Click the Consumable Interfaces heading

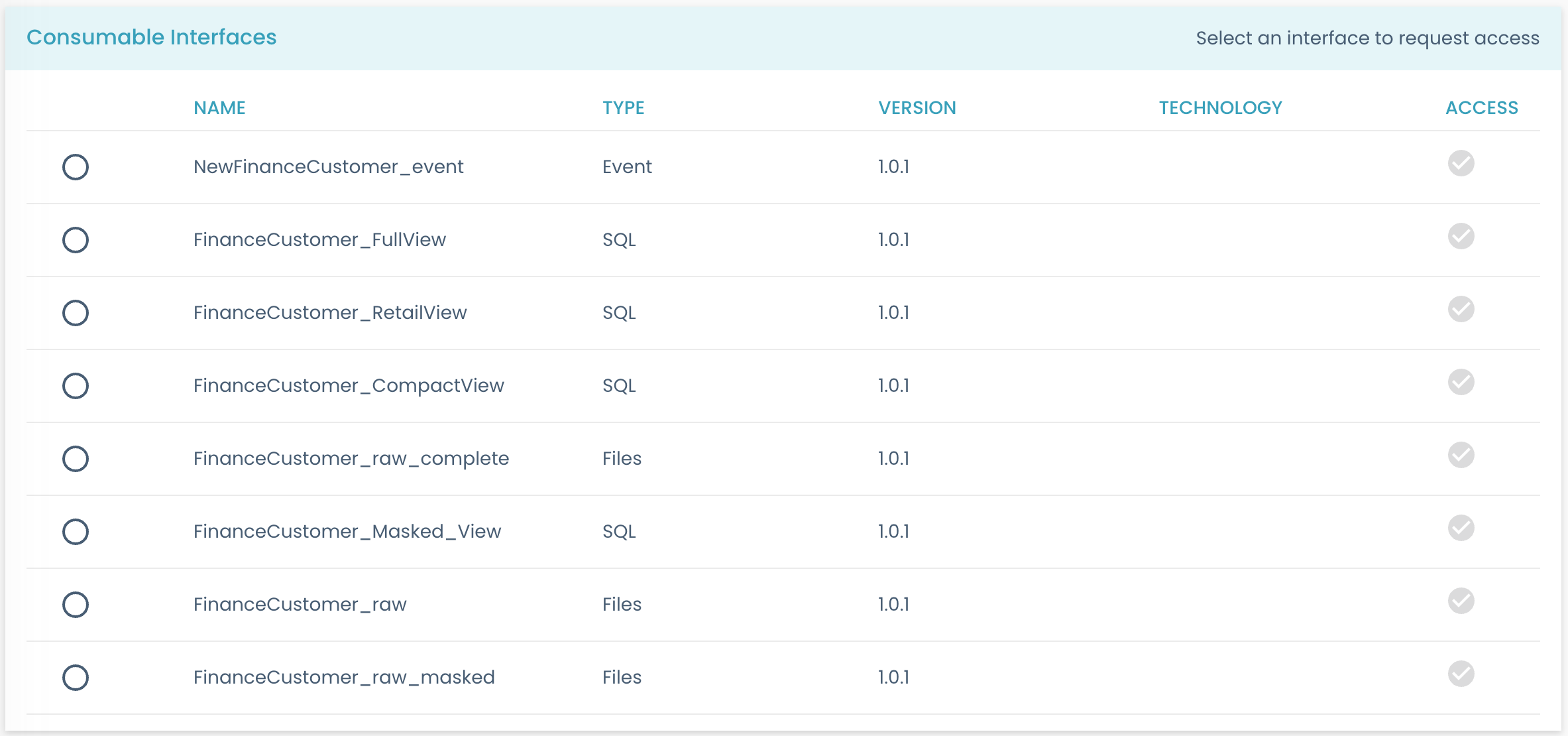click(151, 37)
